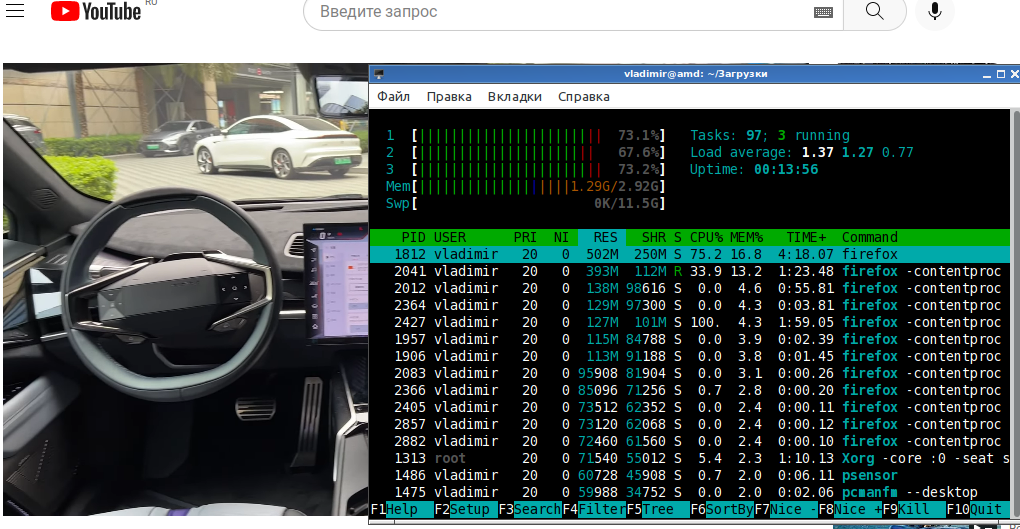This screenshot has width=1020, height=529.
Task: Start voice search with microphone icon
Action: (x=935, y=12)
